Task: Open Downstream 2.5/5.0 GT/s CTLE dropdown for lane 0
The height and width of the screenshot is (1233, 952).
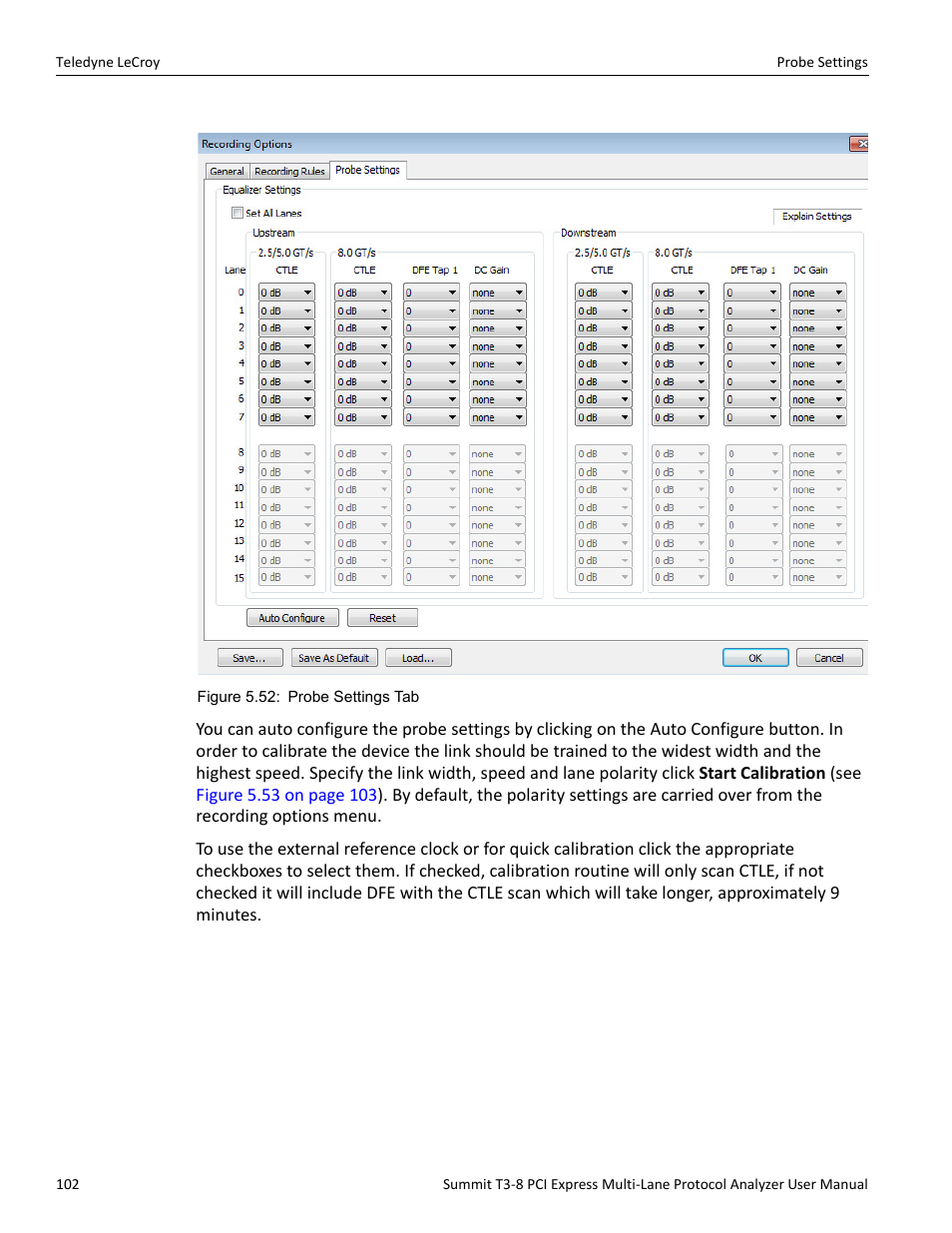Action: click(x=604, y=293)
